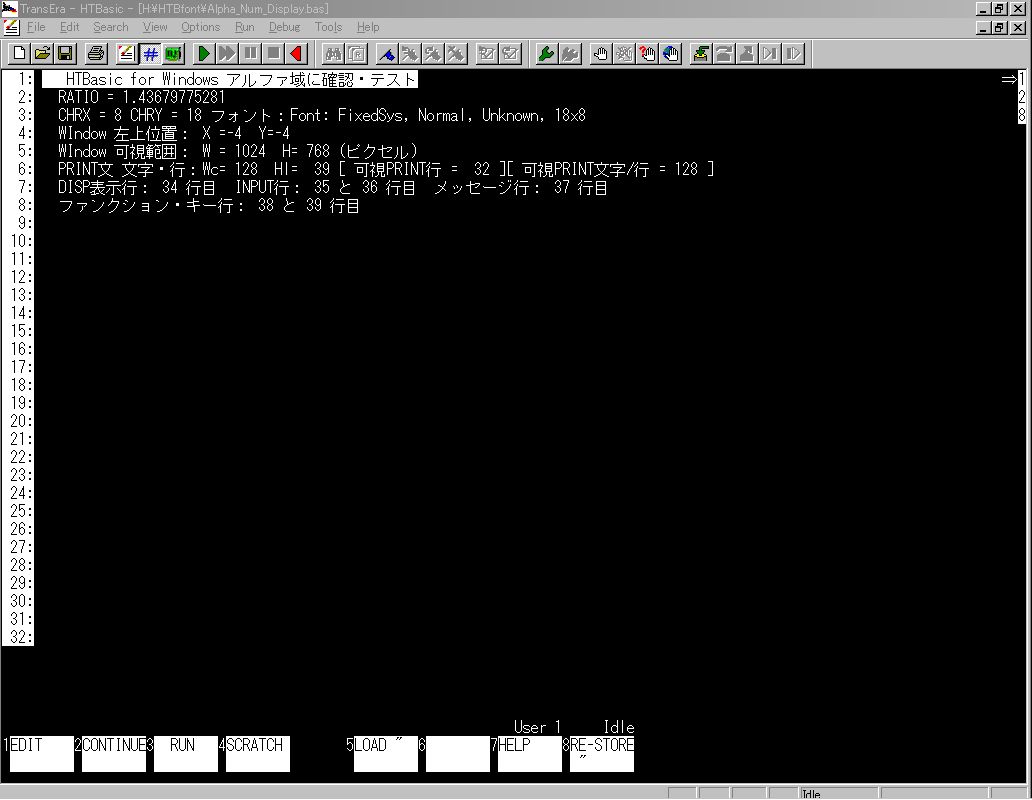This screenshot has height=800, width=1032.
Task: Open the View menu
Action: click(x=155, y=27)
